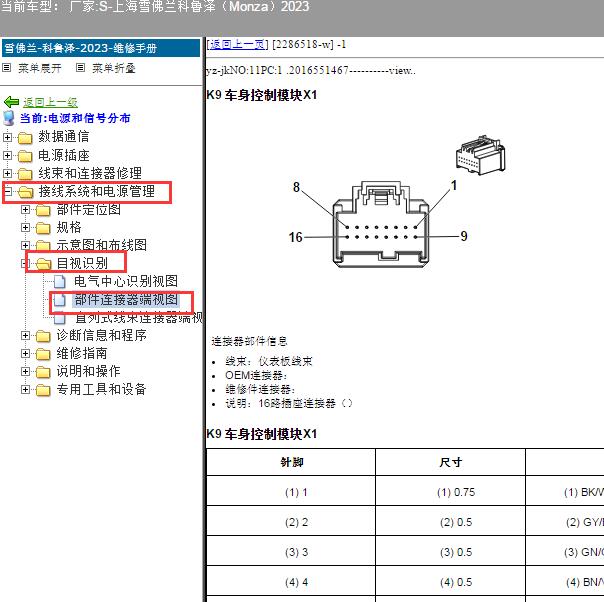The image size is (604, 602).
Task: Open 专用工具和设备 tree item
Action: pos(102,389)
